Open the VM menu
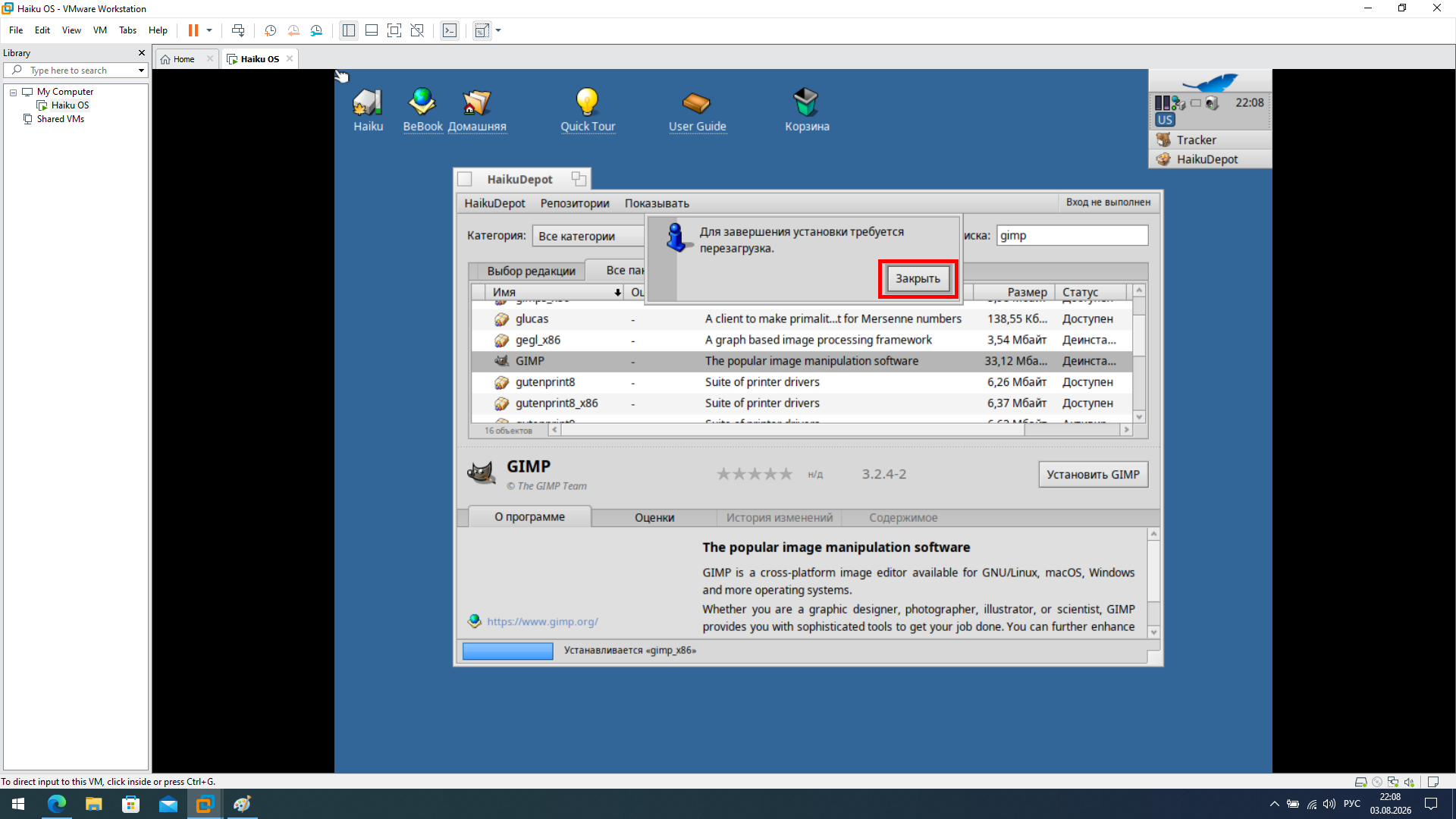The image size is (1456, 819). point(100,30)
